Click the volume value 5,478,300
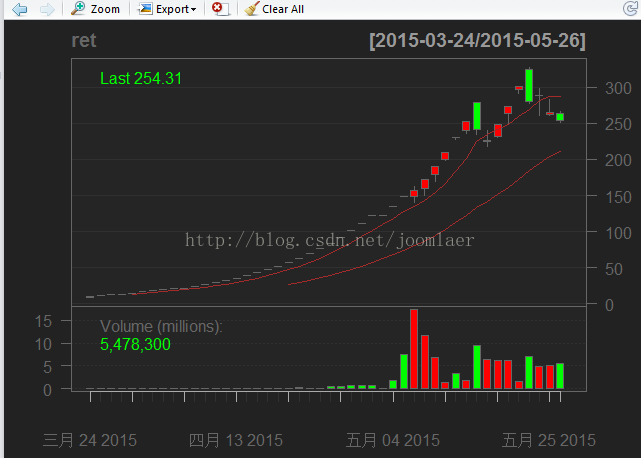641x458 pixels. click(135, 344)
